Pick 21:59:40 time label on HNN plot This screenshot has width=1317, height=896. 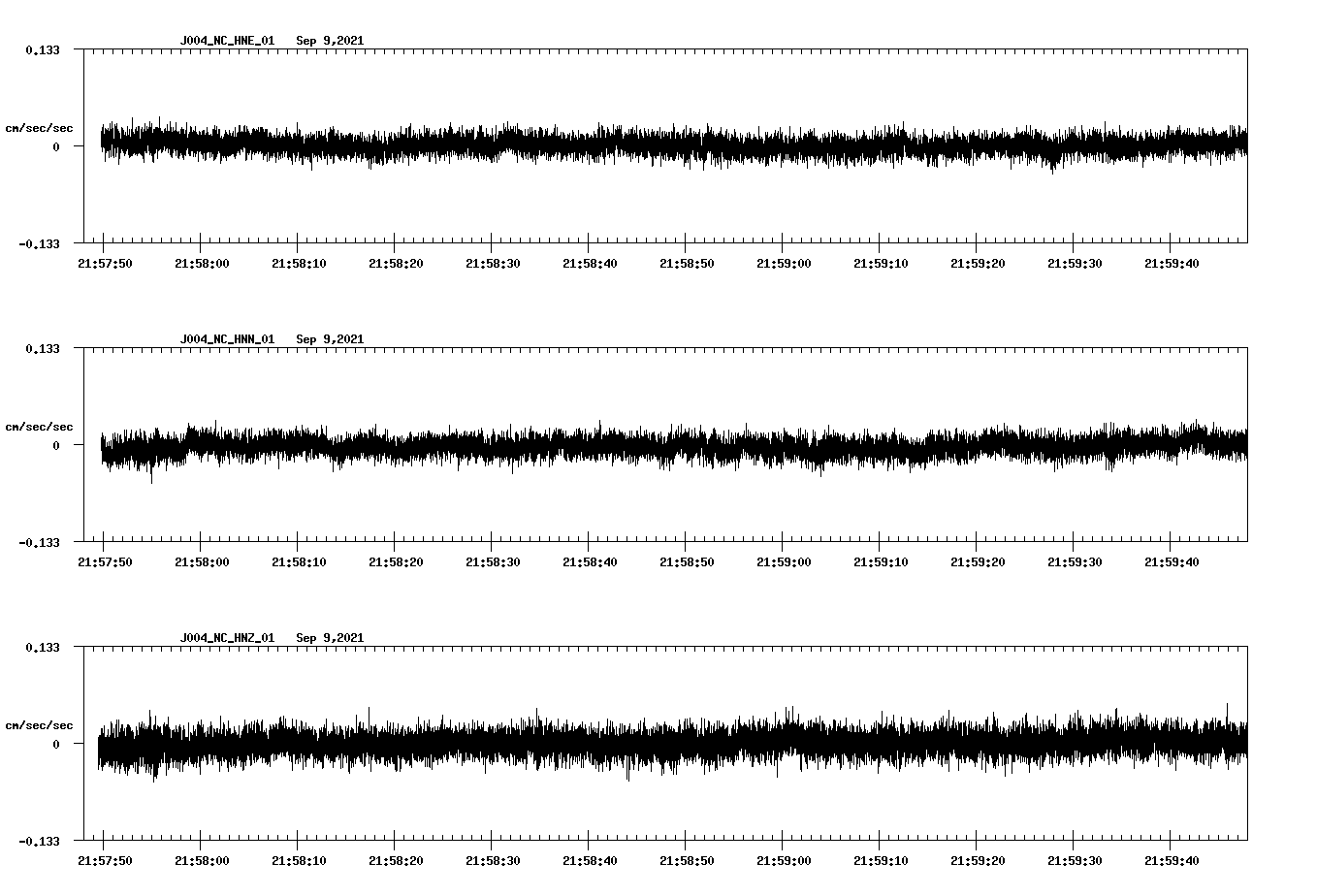pyautogui.click(x=1172, y=562)
